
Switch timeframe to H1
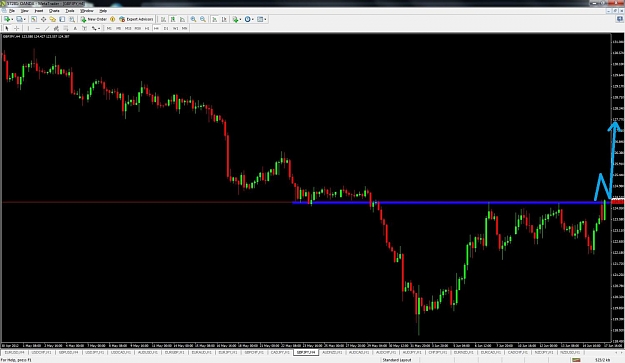click(147, 28)
